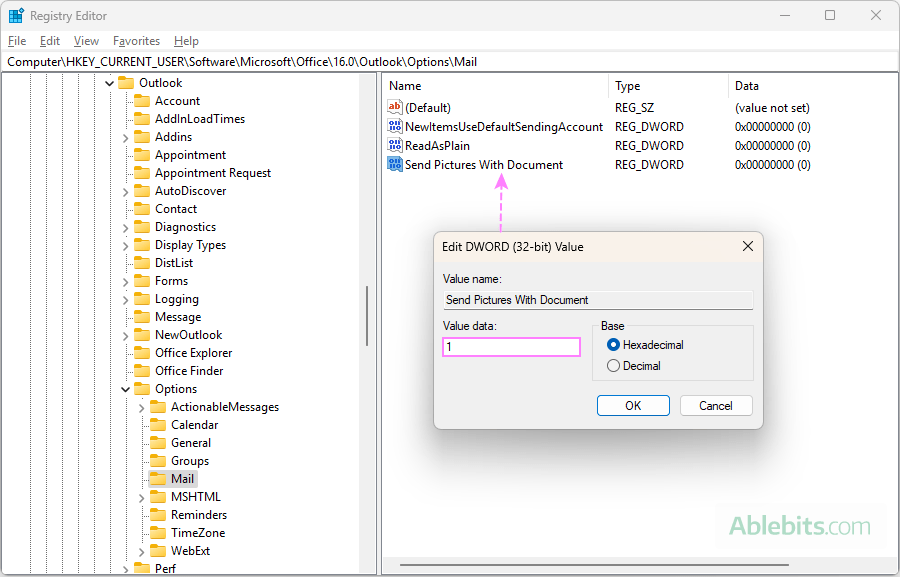Open the Help menu
Image resolution: width=900 pixels, height=577 pixels.
tap(186, 41)
